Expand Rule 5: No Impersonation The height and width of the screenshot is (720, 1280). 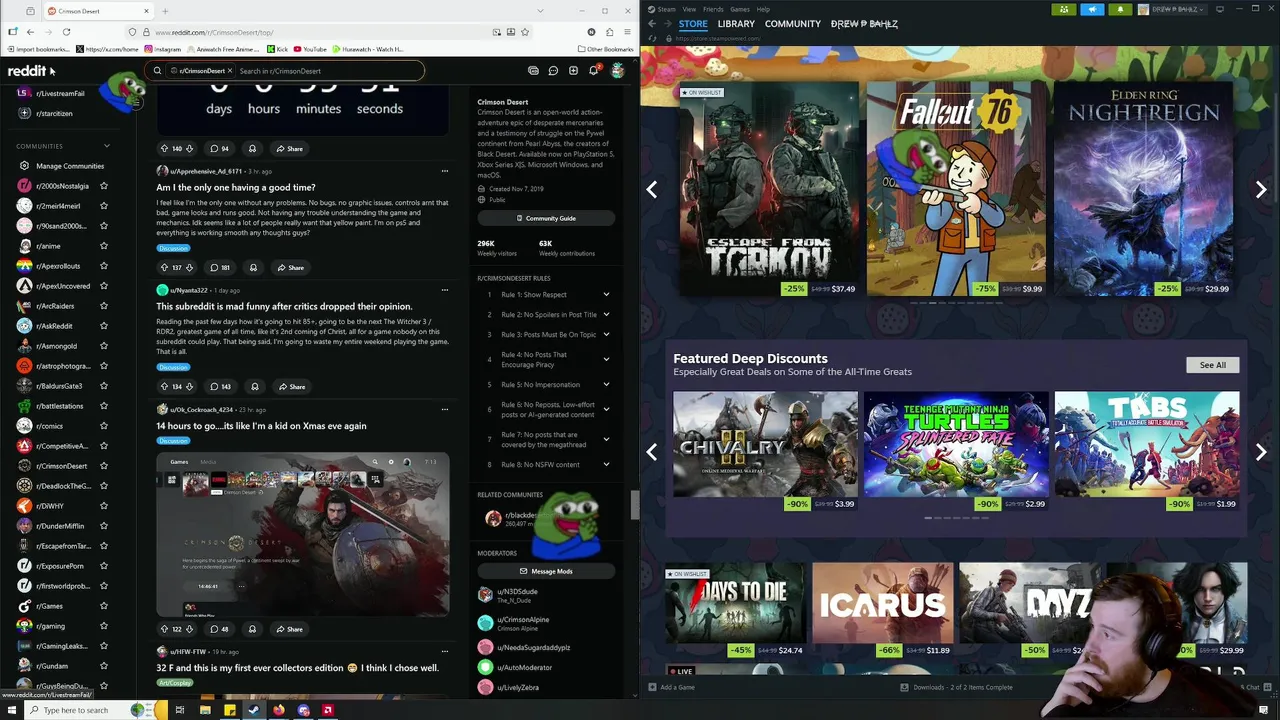point(606,384)
